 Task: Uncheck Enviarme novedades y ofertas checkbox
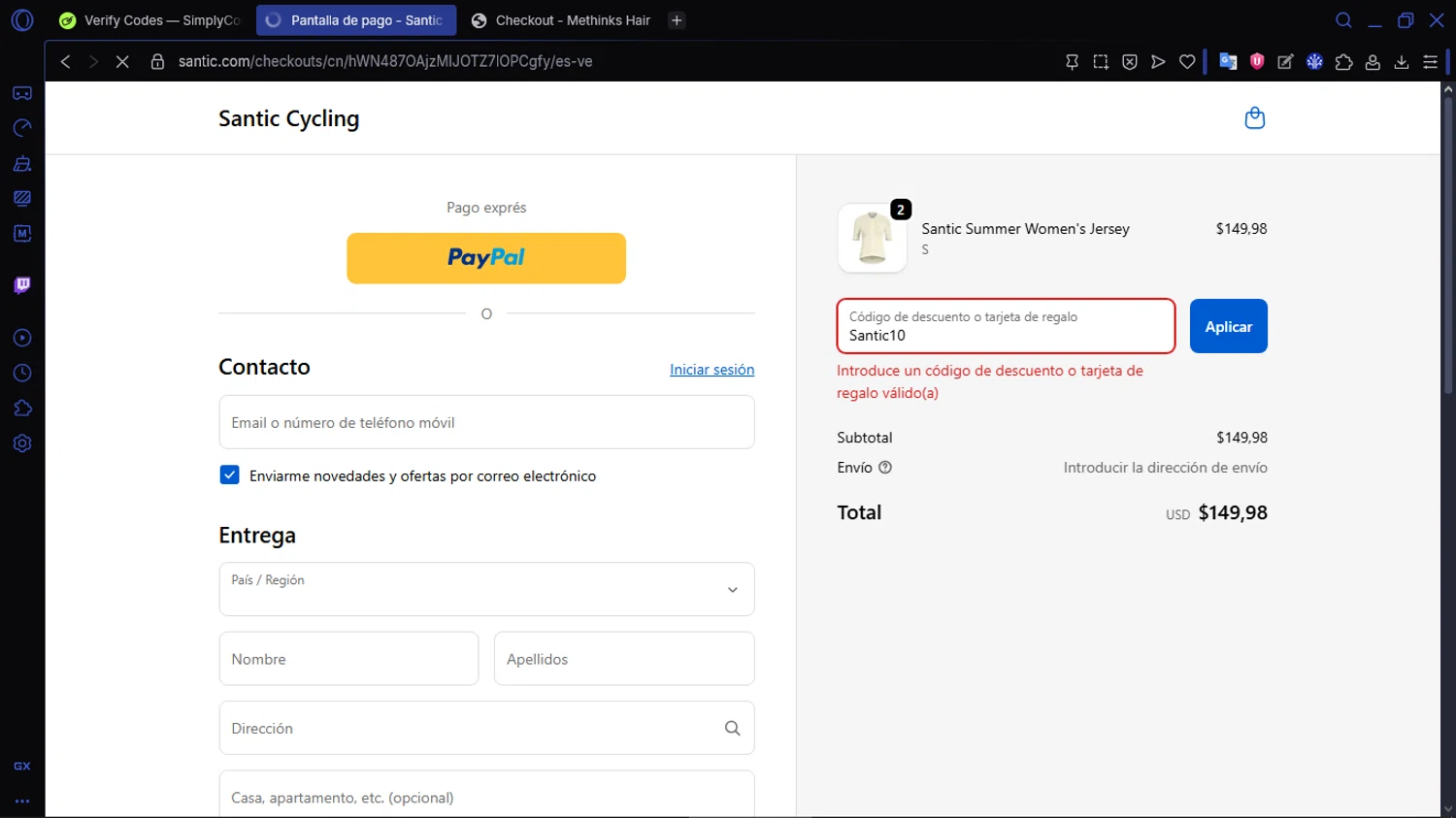[x=229, y=474]
